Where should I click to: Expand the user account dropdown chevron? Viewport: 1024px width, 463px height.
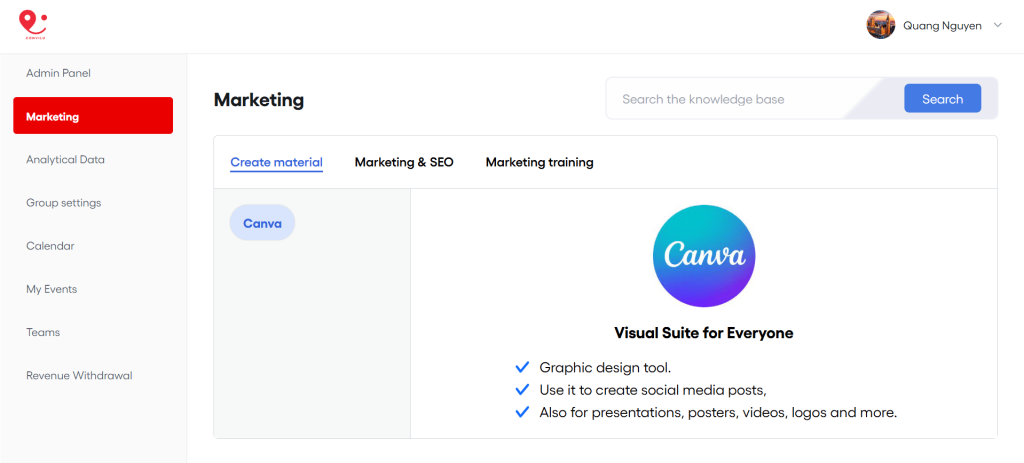click(x=997, y=25)
